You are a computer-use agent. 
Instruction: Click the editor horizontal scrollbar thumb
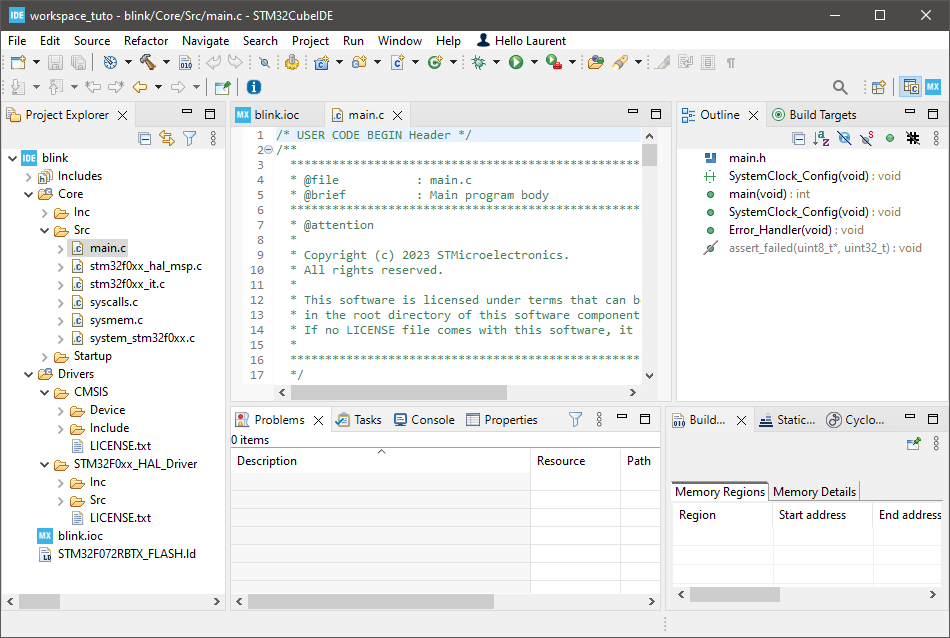(x=399, y=393)
